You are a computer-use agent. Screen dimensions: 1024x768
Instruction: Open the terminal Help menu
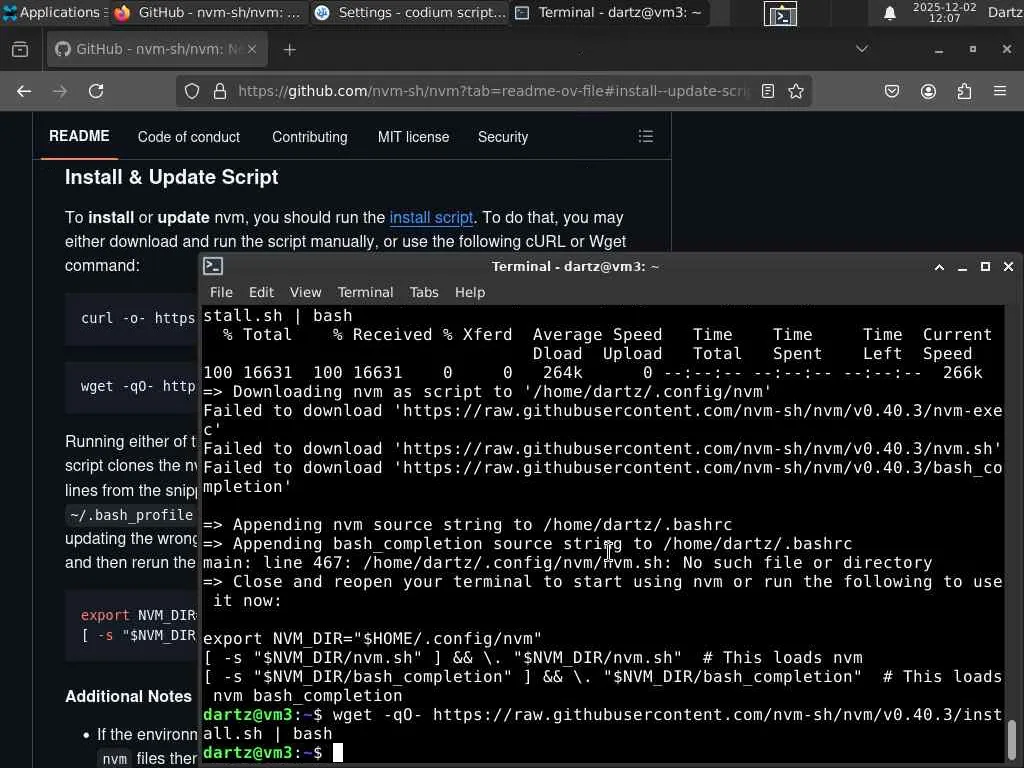[470, 293]
